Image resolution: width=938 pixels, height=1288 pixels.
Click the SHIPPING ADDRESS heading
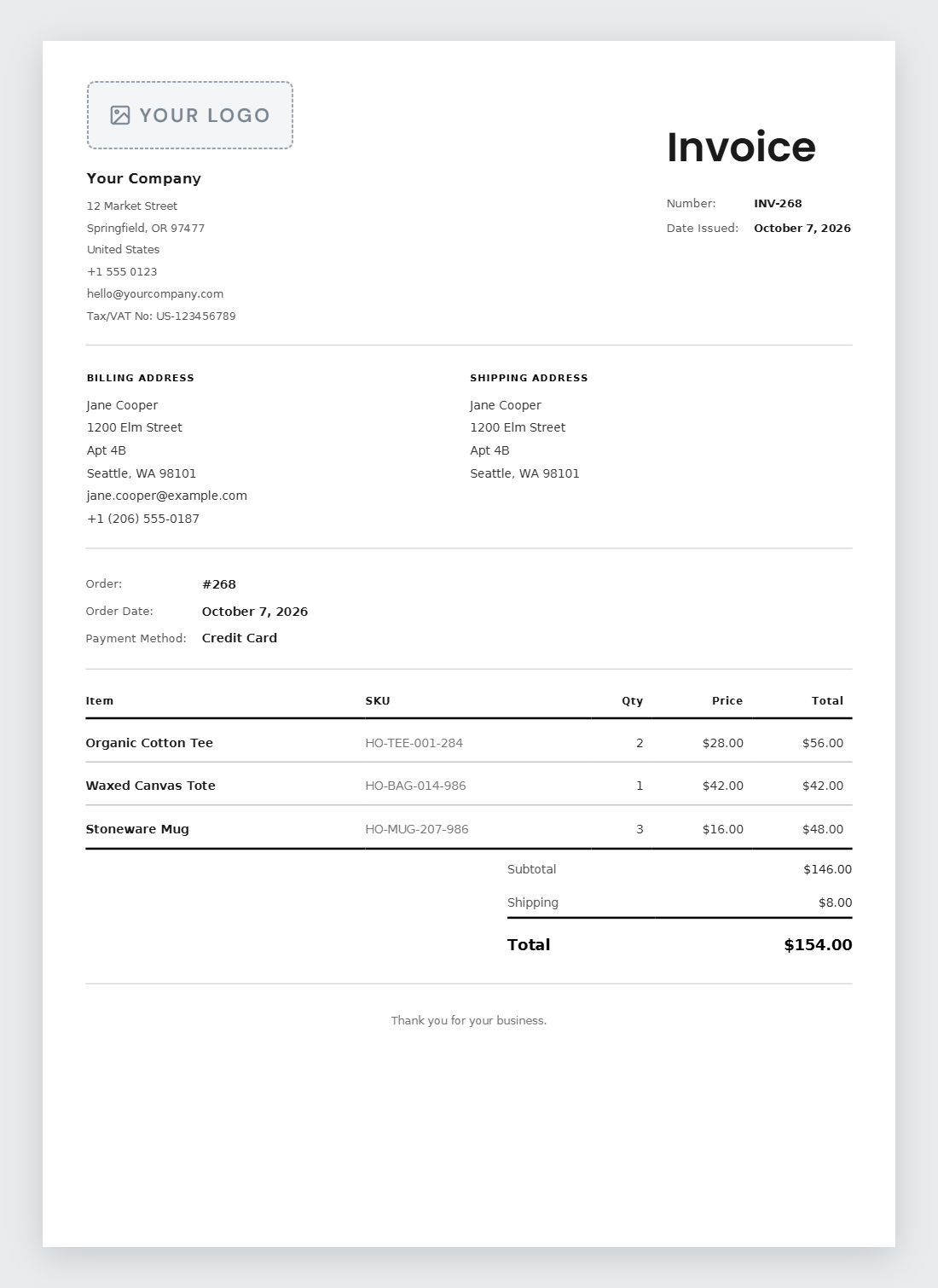530,378
